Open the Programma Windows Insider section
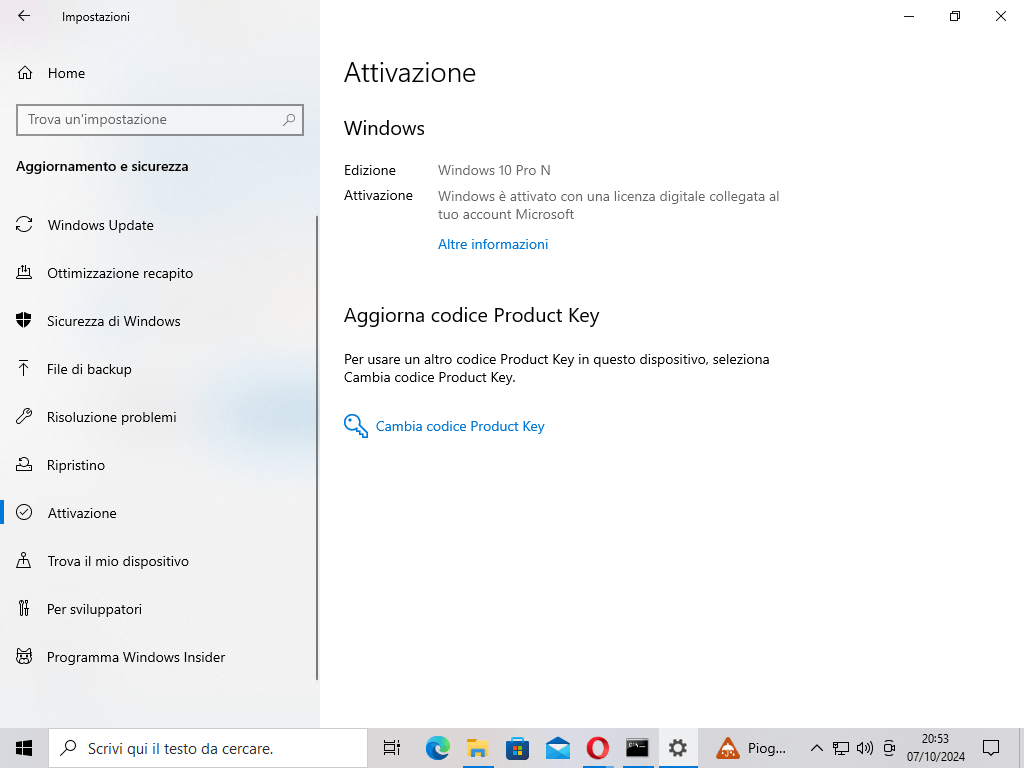 pos(138,657)
